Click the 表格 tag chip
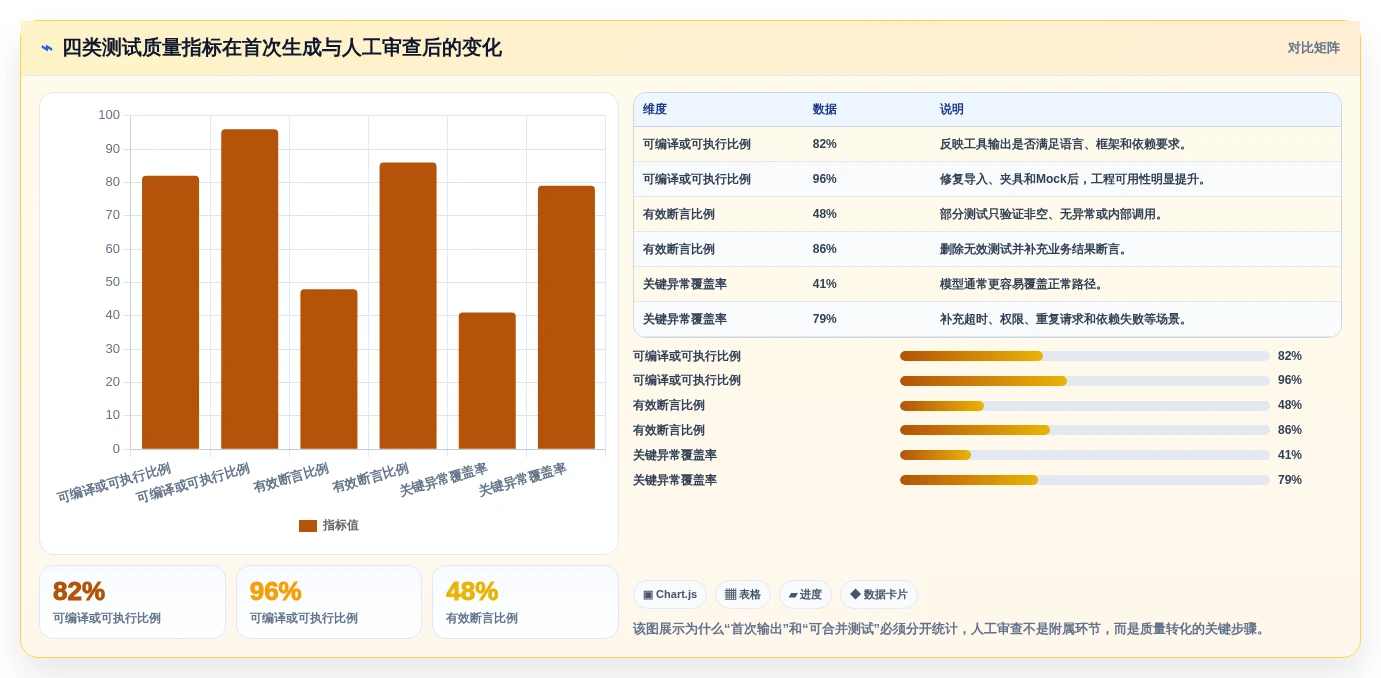 (743, 594)
